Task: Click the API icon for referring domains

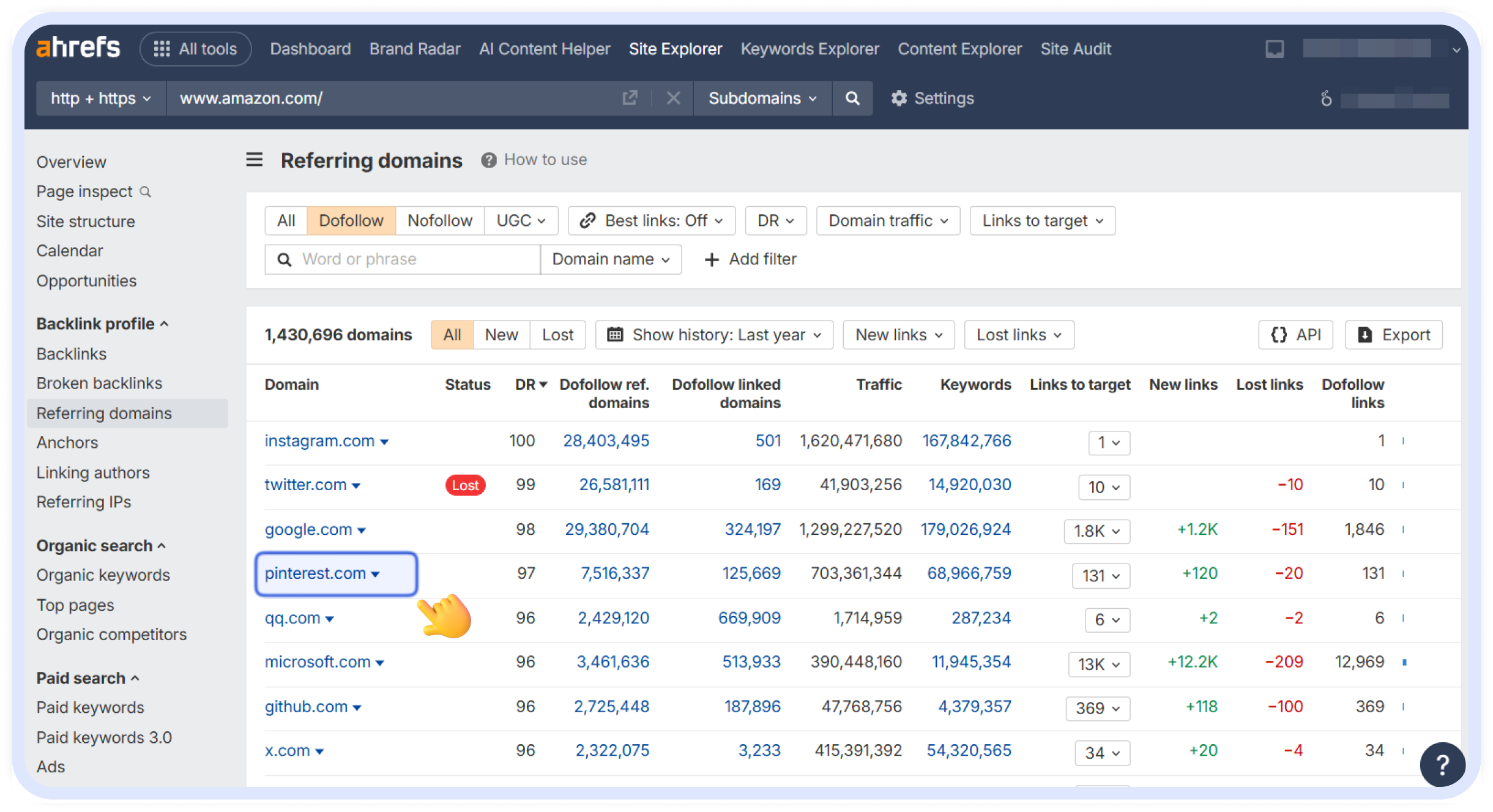Action: pyautogui.click(x=1295, y=335)
